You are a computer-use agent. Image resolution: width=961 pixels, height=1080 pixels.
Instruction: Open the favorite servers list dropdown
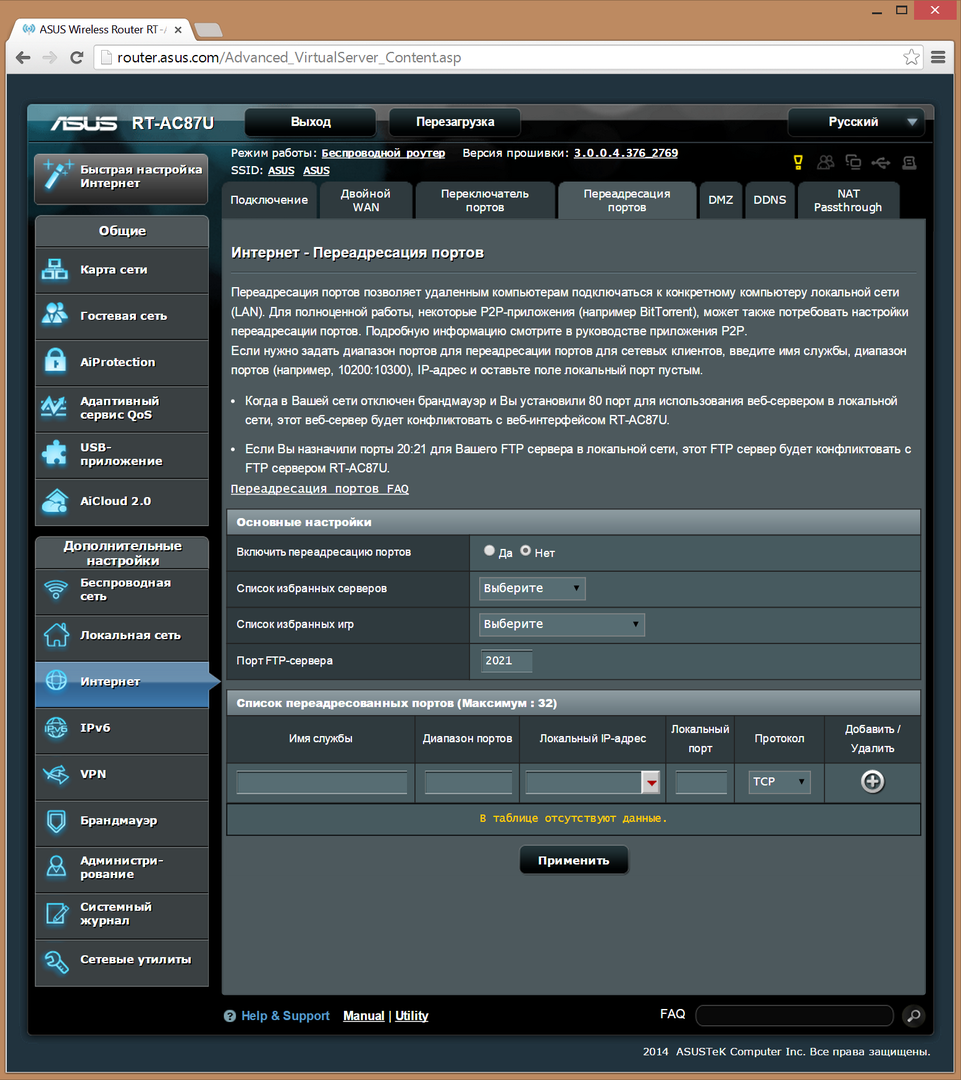click(532, 588)
